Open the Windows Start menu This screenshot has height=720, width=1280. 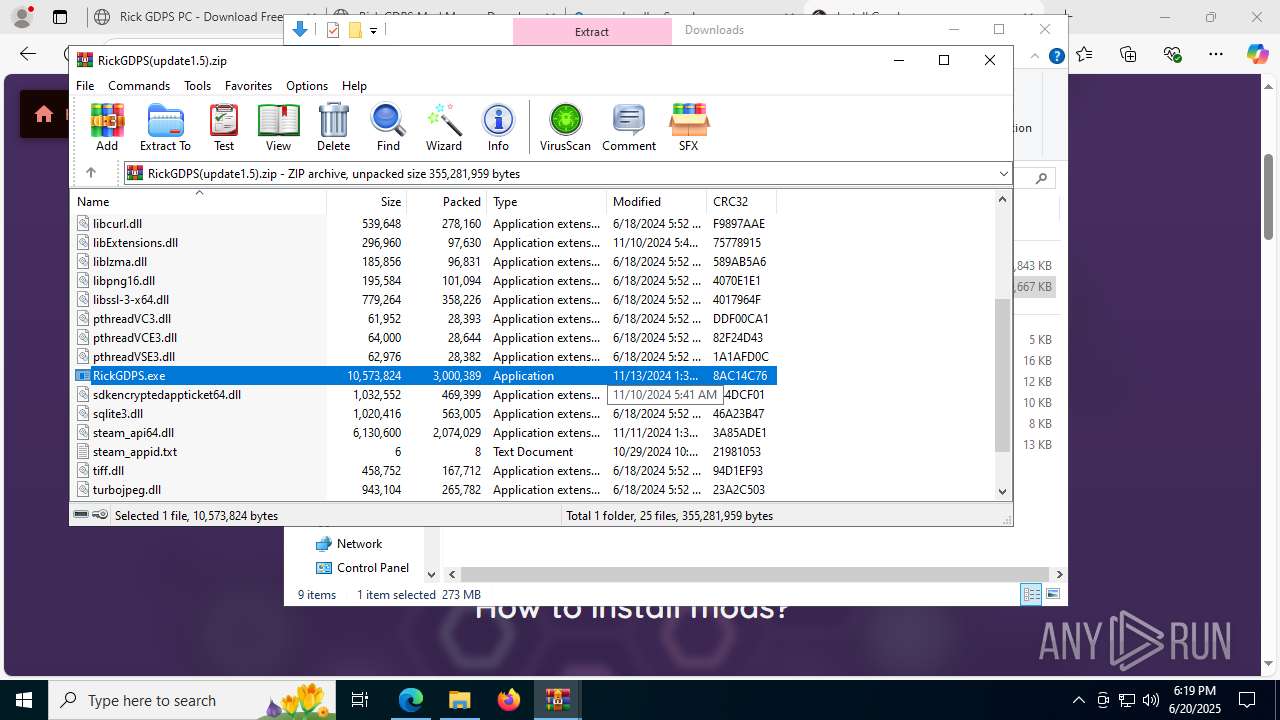24,700
